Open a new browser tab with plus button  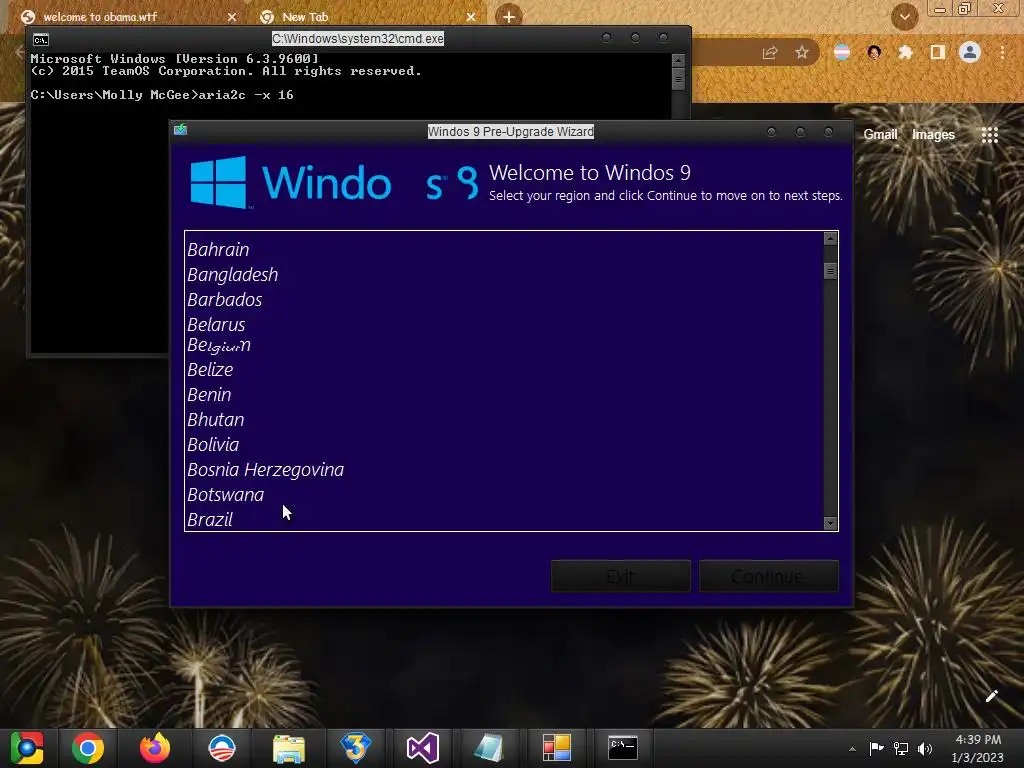[509, 17]
